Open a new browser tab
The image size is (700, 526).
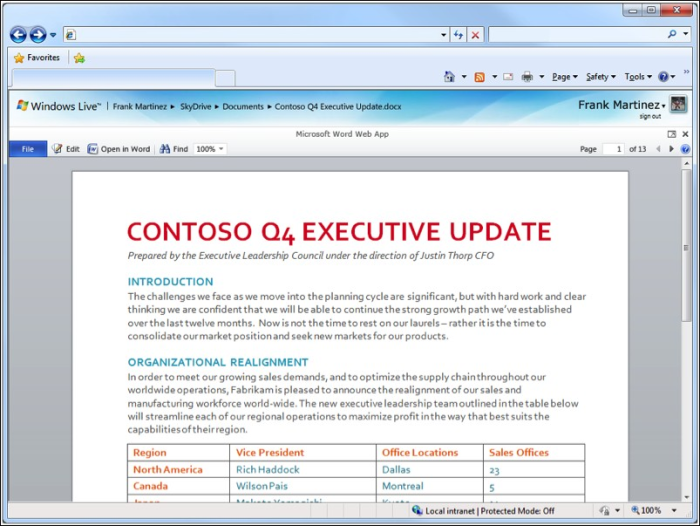225,78
